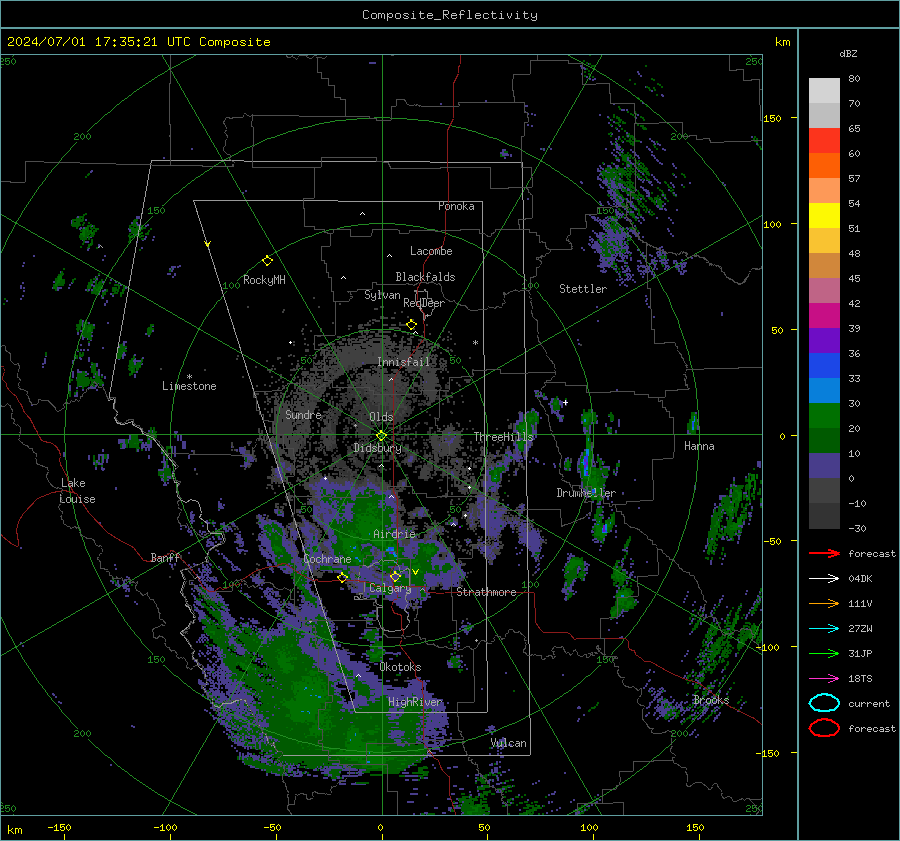Click yellow diamond marker beside RockyMH
The height and width of the screenshot is (841, 900).
pos(267,261)
